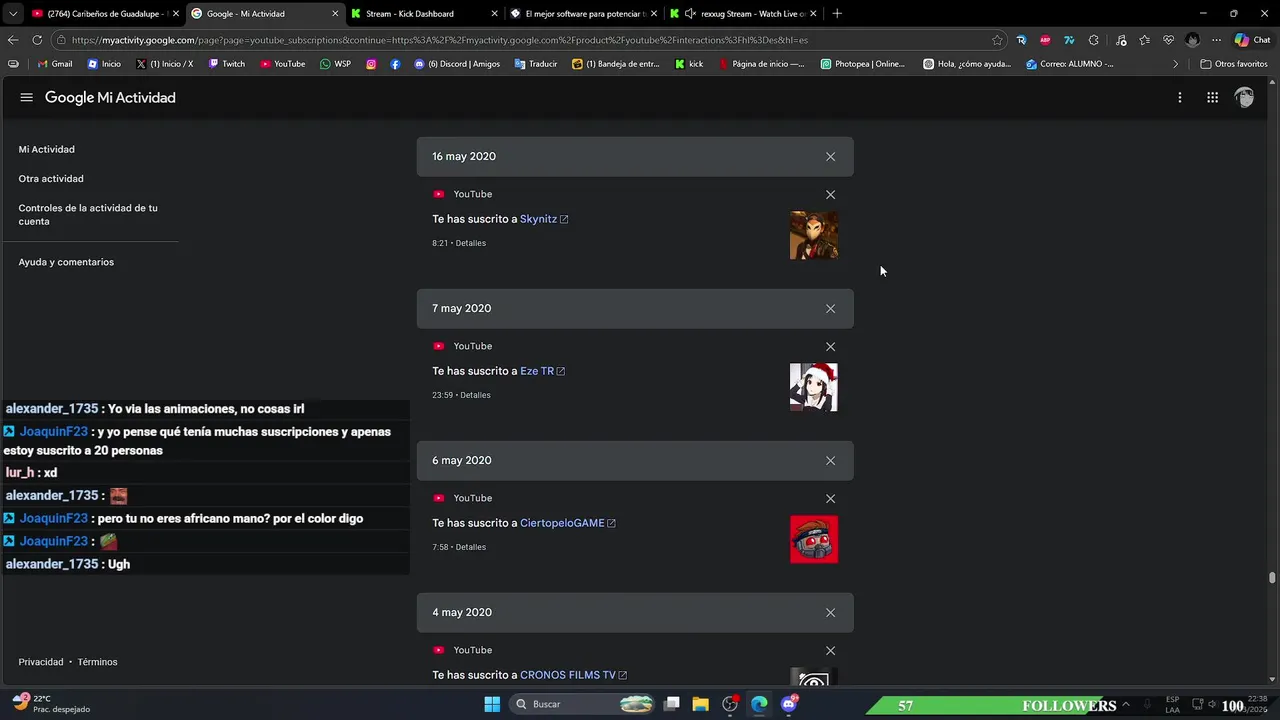Go to Mi Actividad in sidebar
The image size is (1280, 720).
click(x=46, y=149)
